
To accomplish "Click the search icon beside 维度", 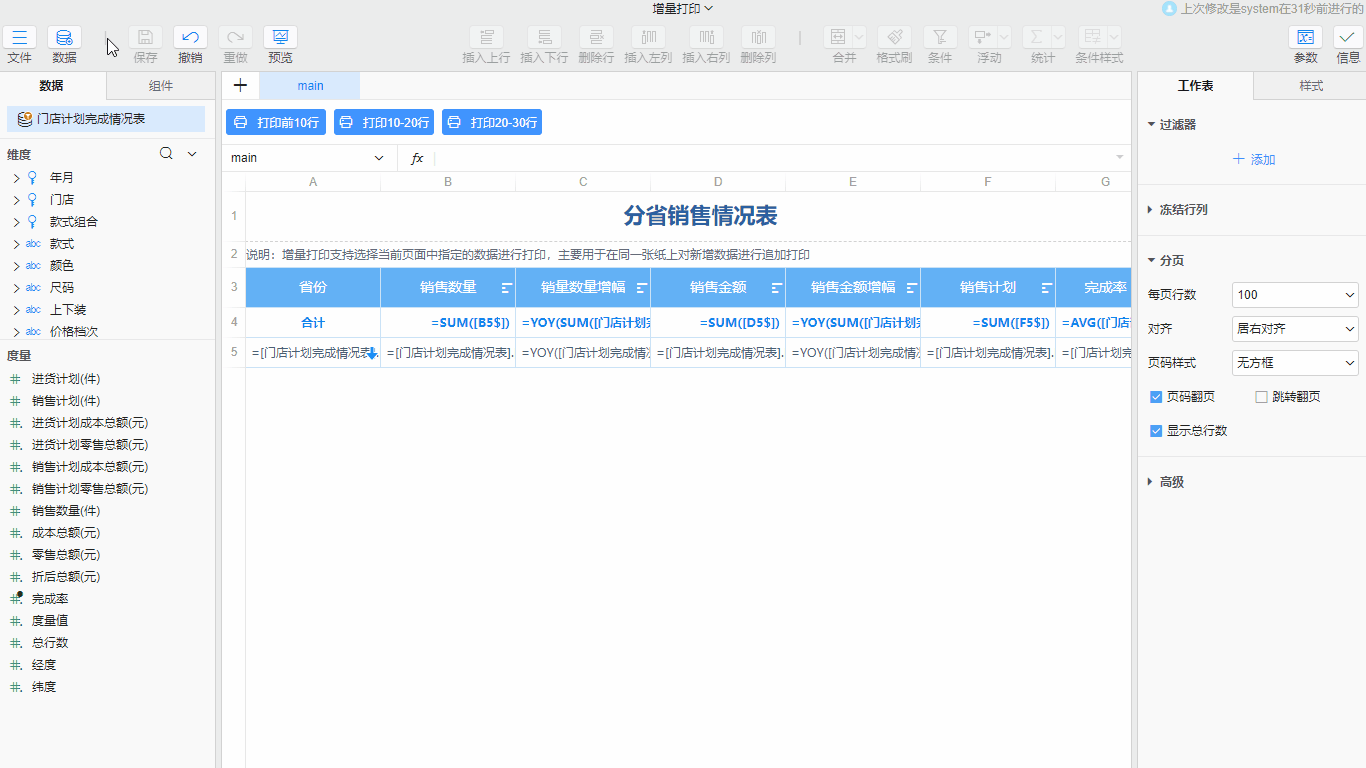I will [166, 154].
